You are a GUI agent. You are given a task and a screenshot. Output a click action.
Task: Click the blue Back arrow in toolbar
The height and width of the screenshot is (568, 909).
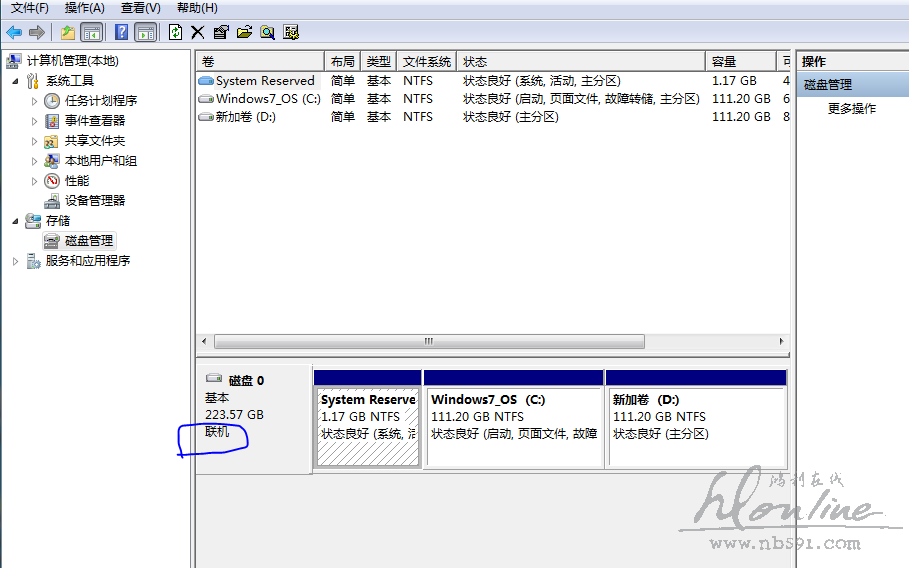point(14,32)
